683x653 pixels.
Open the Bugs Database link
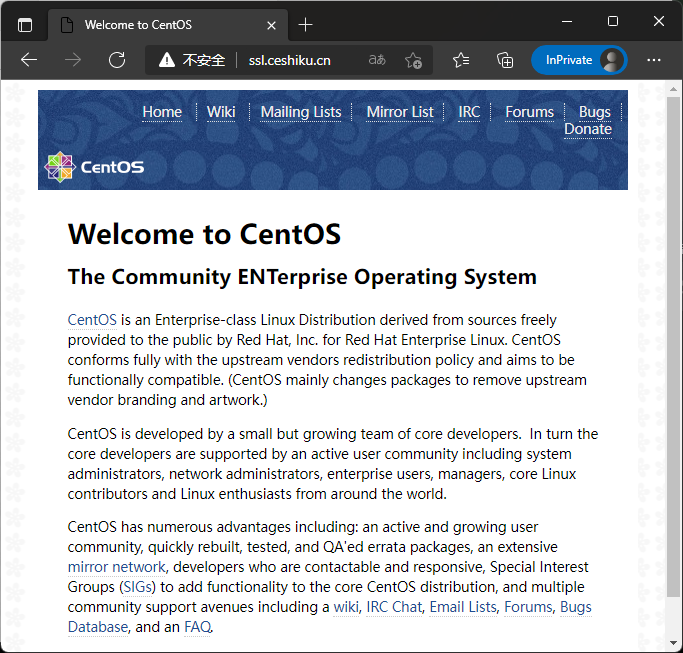575,607
